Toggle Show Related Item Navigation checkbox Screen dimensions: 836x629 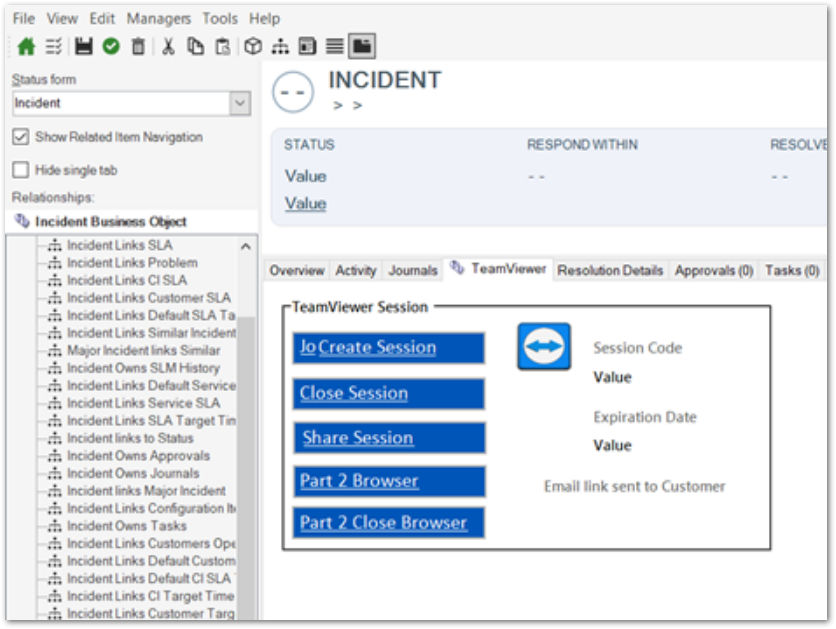pyautogui.click(x=21, y=137)
